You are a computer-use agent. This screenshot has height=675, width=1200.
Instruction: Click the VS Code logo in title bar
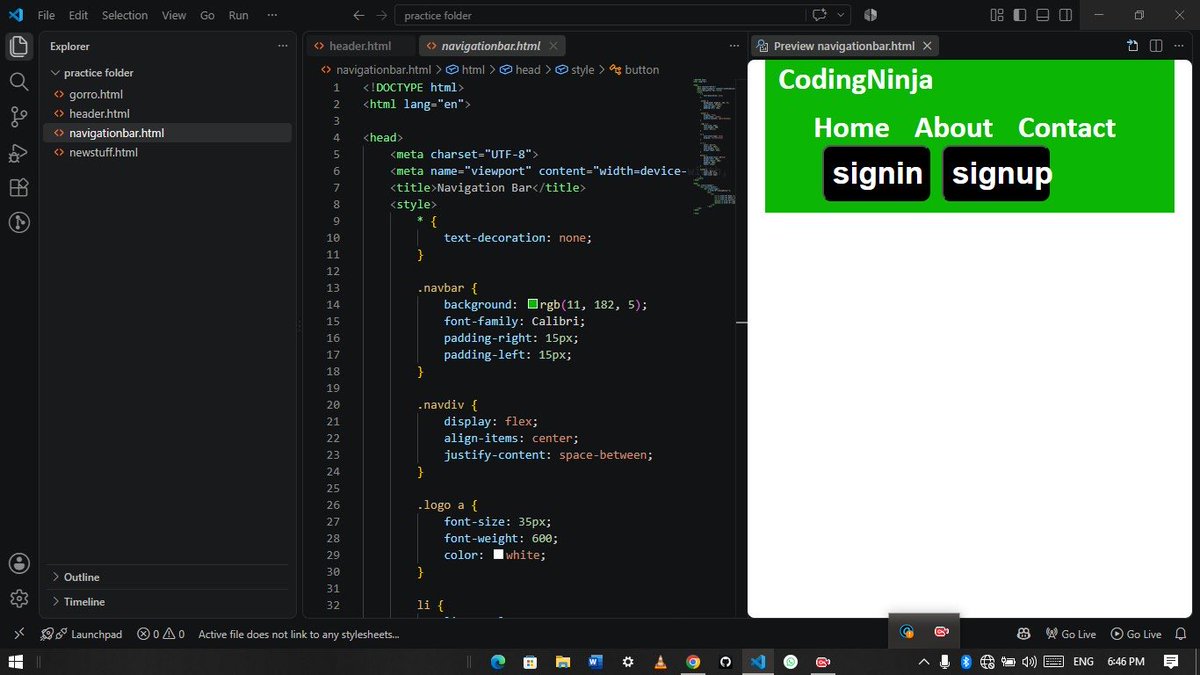[x=15, y=15]
